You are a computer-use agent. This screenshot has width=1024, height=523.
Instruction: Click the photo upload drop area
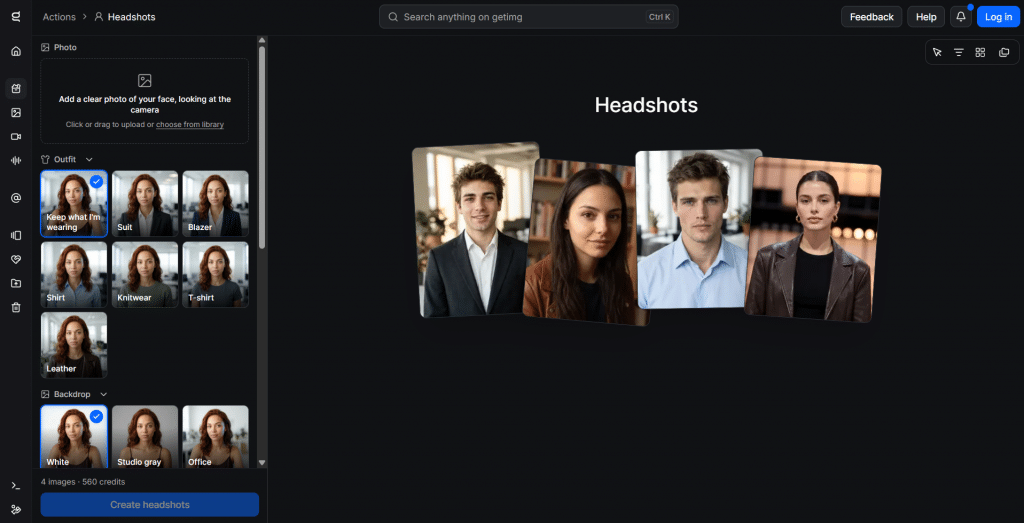(144, 101)
